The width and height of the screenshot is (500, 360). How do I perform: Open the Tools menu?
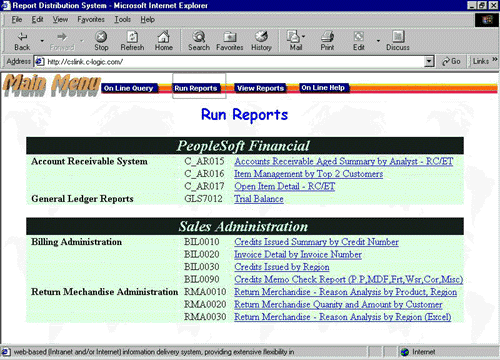click(x=122, y=20)
